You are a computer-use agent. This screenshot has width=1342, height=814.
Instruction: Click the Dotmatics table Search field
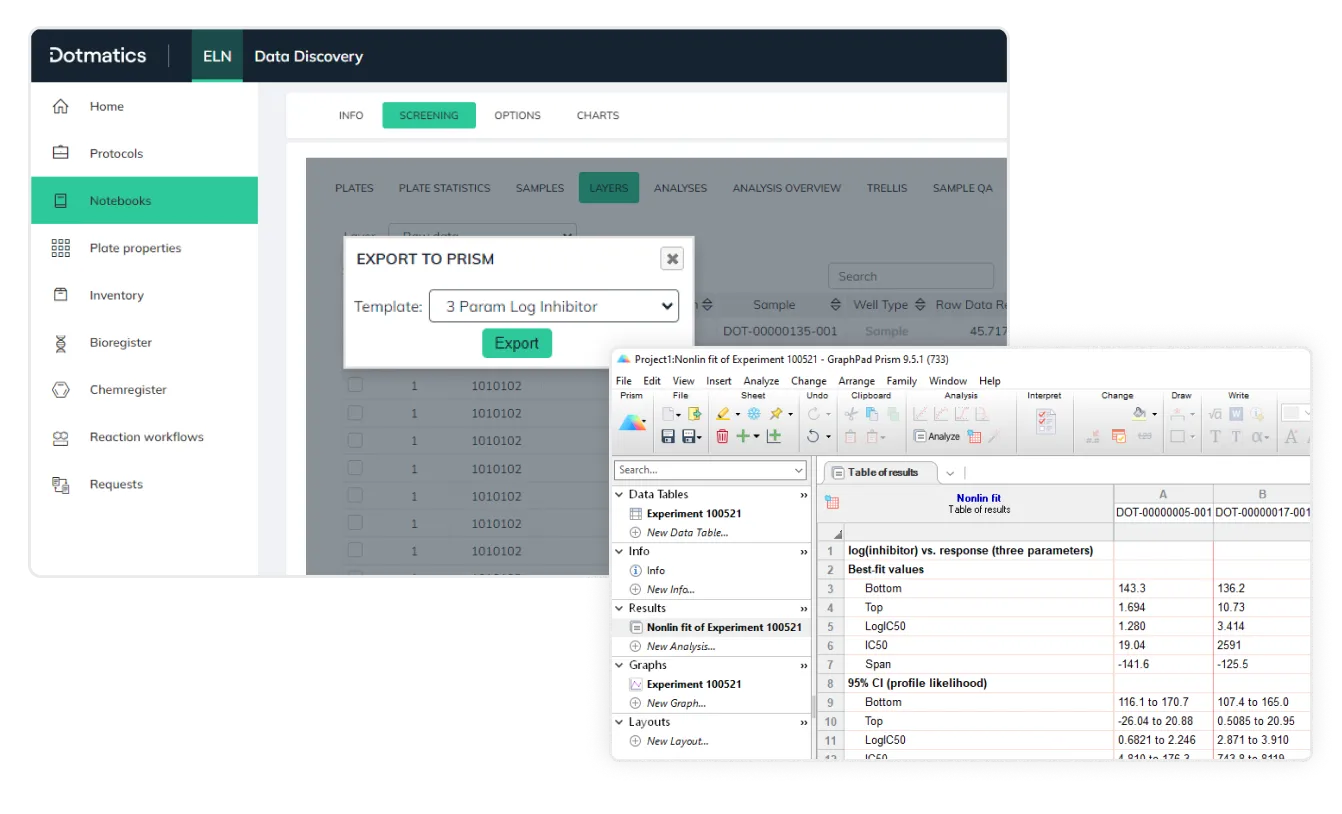point(911,277)
